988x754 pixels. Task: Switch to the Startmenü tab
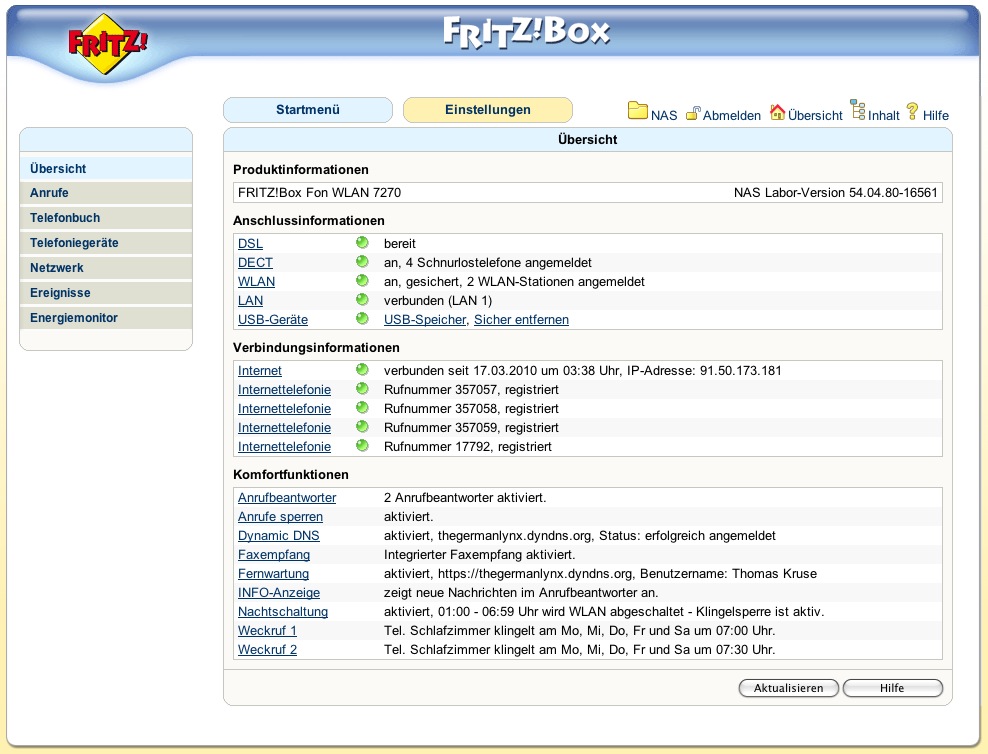coord(308,110)
